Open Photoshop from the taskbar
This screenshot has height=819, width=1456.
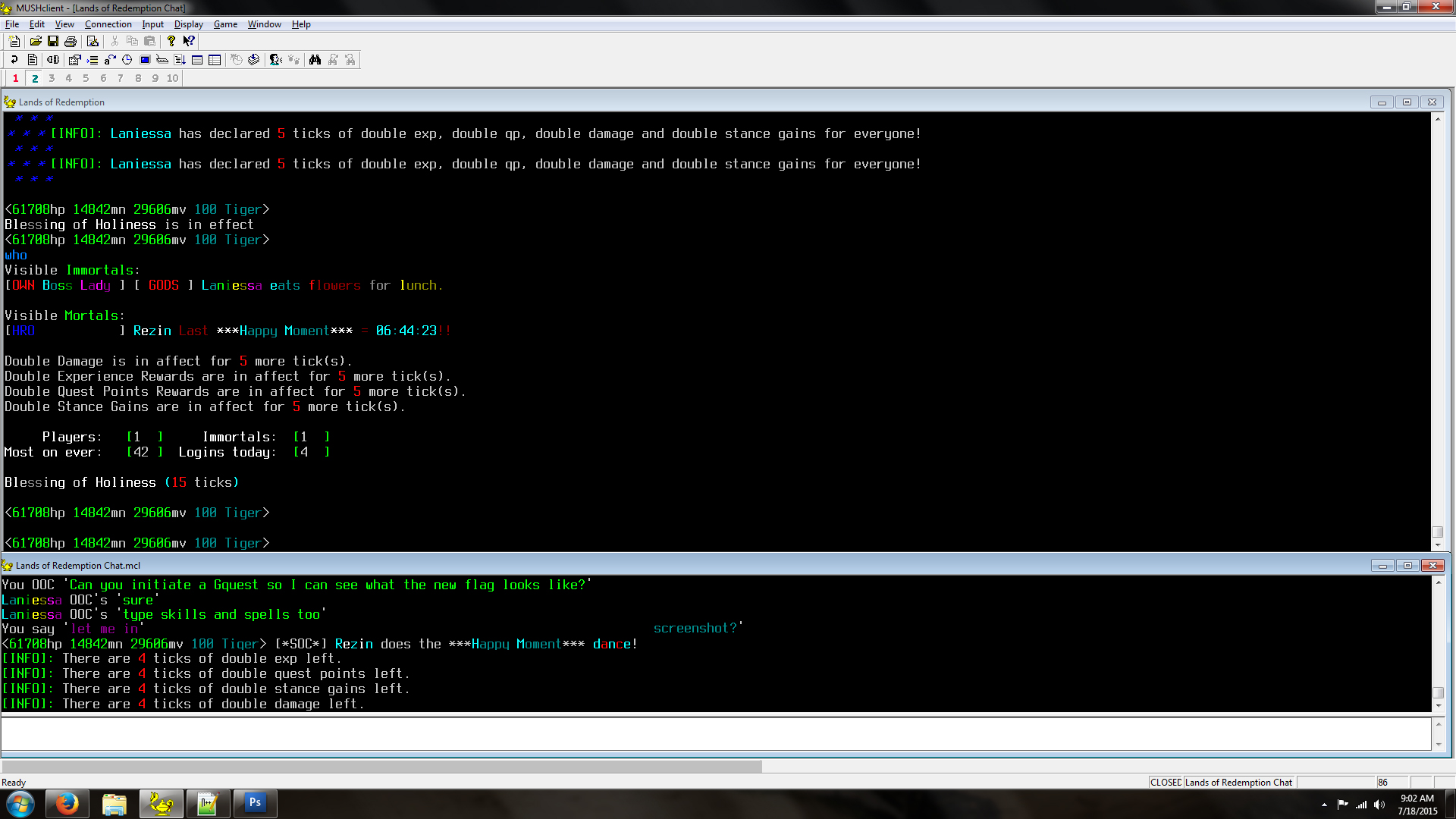pyautogui.click(x=255, y=804)
